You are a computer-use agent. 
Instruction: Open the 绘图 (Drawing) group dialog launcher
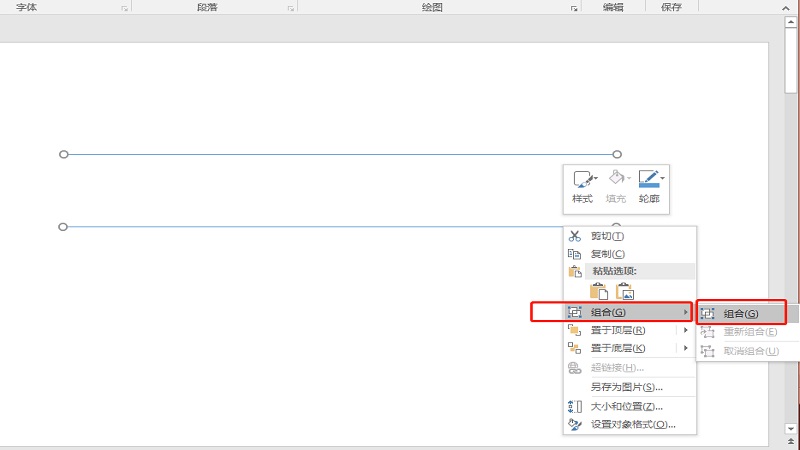tap(574, 8)
